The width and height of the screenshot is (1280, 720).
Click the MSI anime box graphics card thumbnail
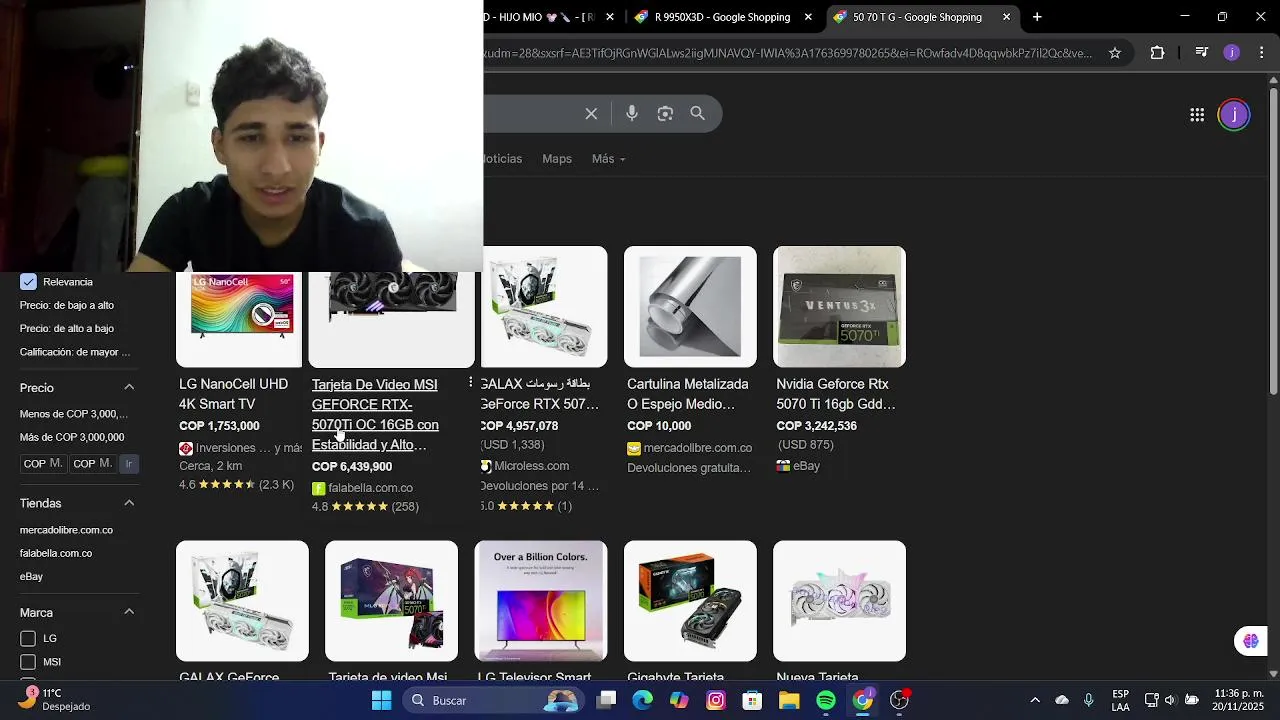click(x=391, y=601)
